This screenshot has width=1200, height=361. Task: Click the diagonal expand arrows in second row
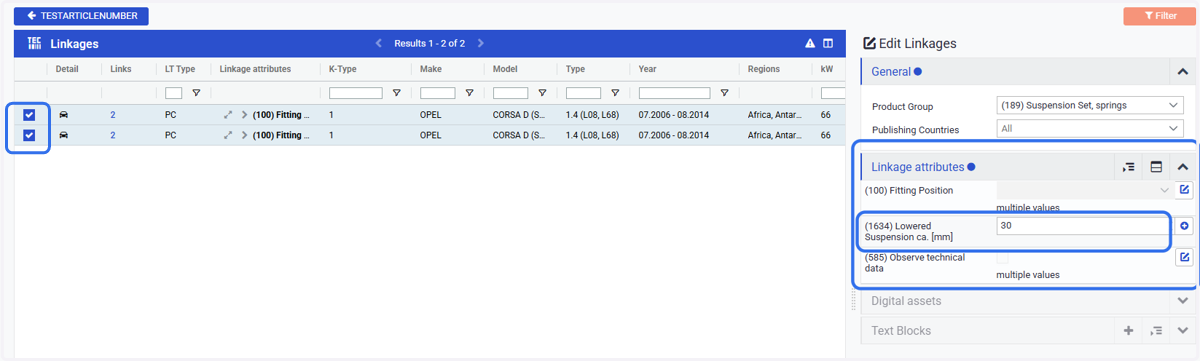(228, 135)
